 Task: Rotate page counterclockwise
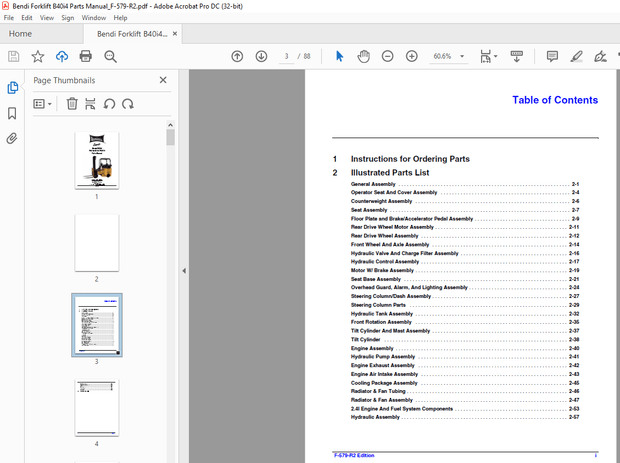click(x=109, y=104)
